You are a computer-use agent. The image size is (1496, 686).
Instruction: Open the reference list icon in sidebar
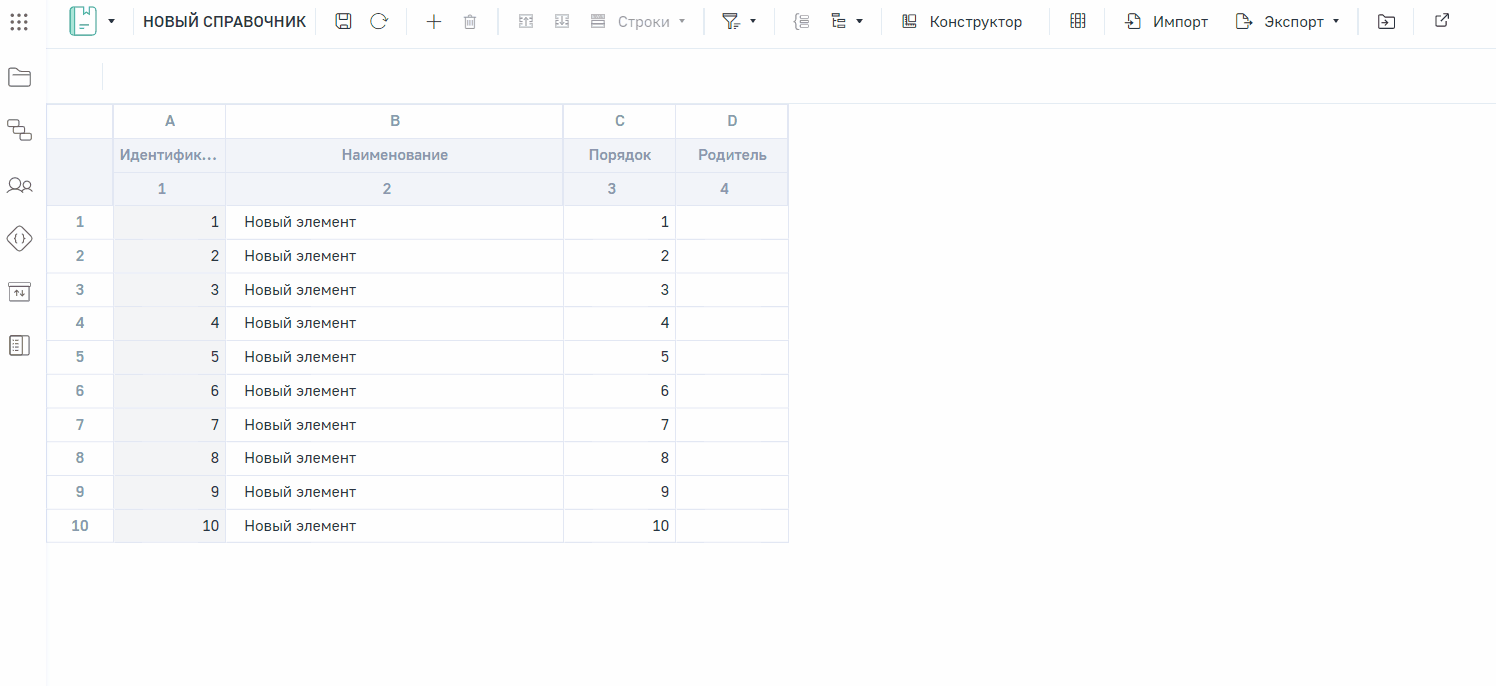[20, 346]
